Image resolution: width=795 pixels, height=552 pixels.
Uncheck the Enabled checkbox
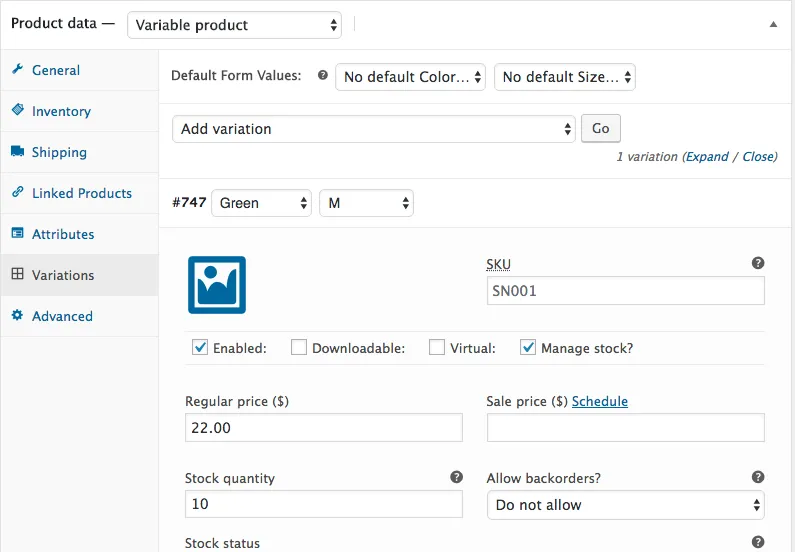pyautogui.click(x=200, y=348)
